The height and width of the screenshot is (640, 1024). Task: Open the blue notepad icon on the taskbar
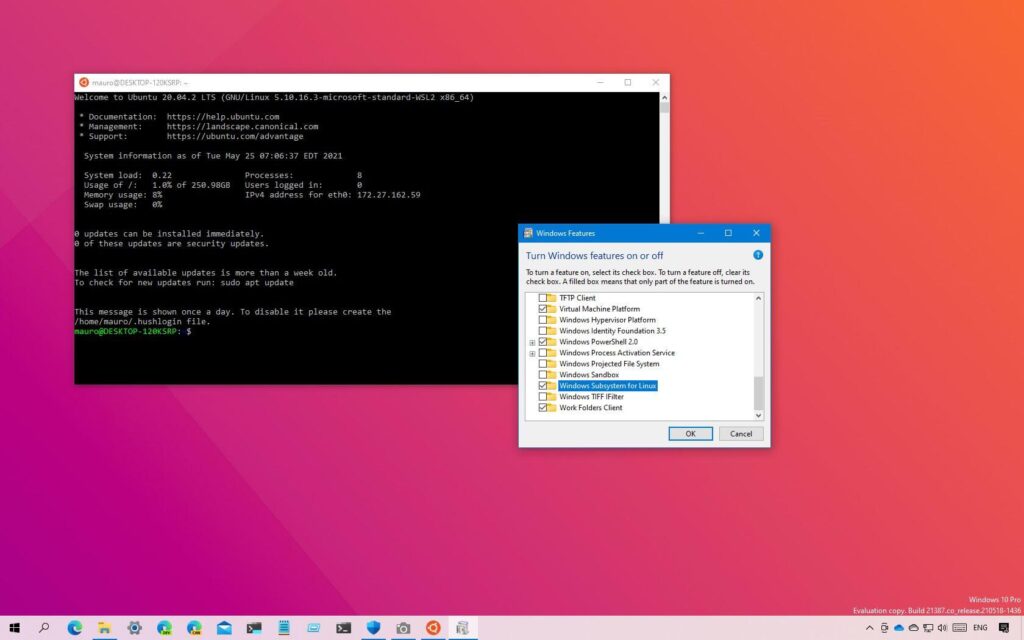pos(284,628)
